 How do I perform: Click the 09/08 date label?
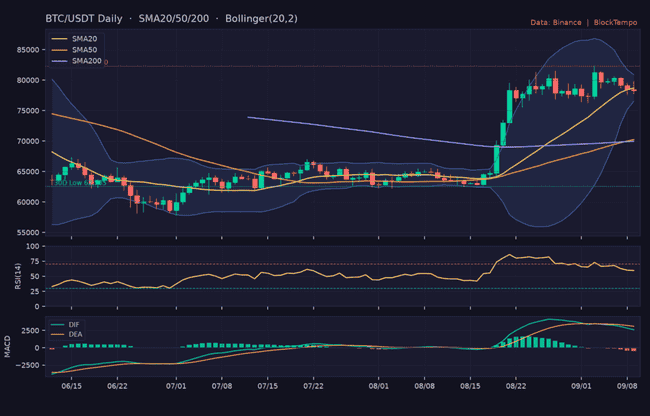tap(627, 386)
